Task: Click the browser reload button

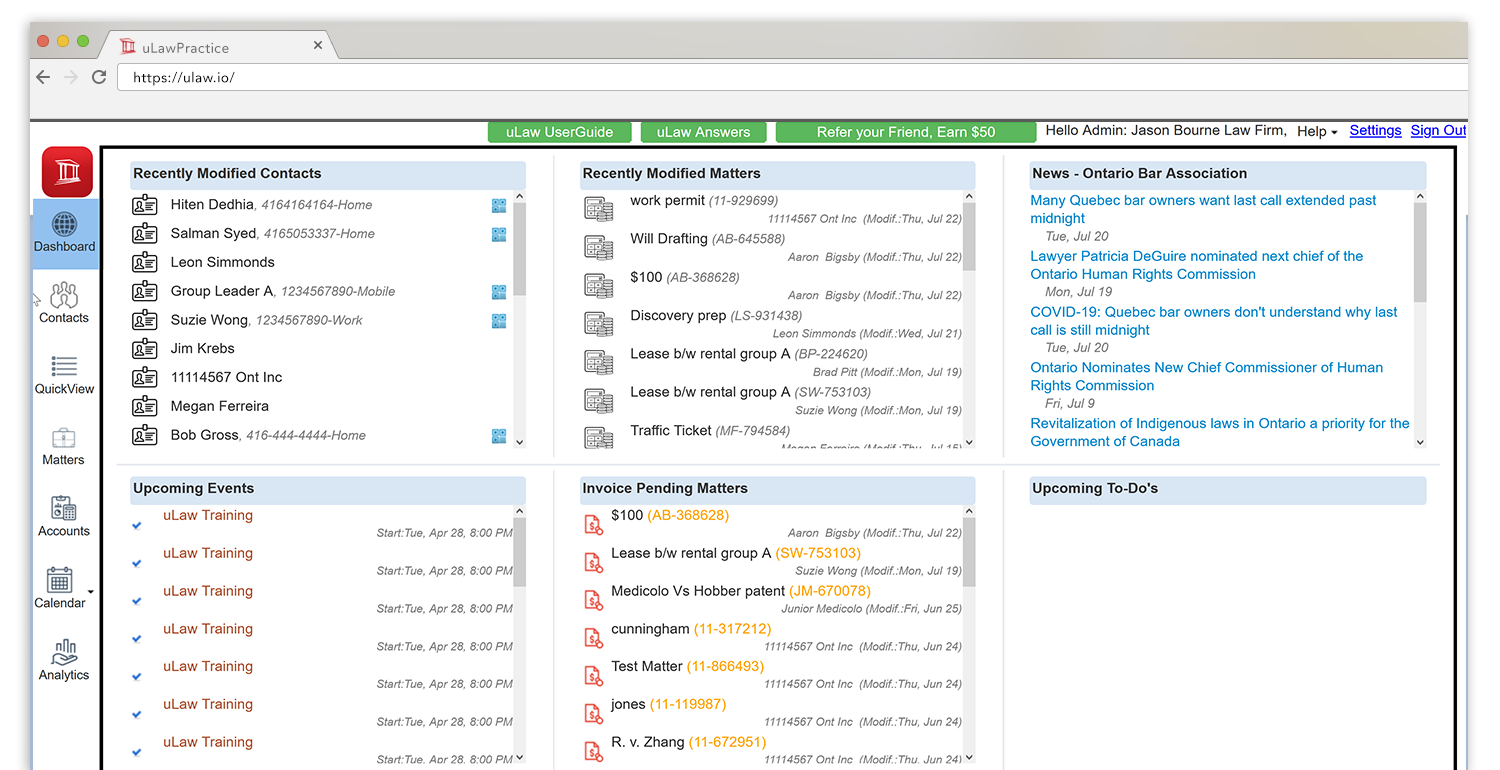Action: pyautogui.click(x=99, y=77)
